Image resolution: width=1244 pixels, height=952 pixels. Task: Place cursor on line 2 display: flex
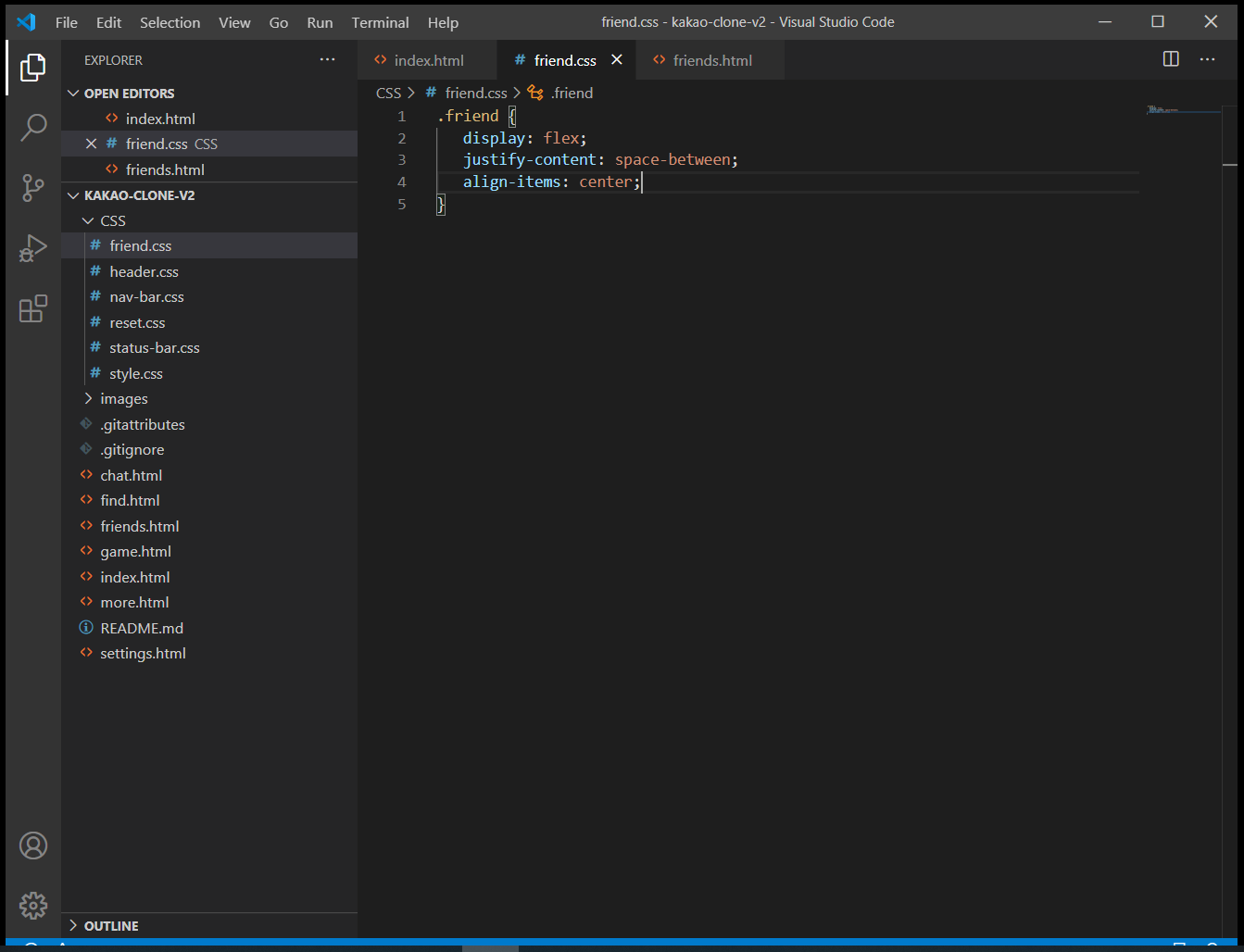524,138
